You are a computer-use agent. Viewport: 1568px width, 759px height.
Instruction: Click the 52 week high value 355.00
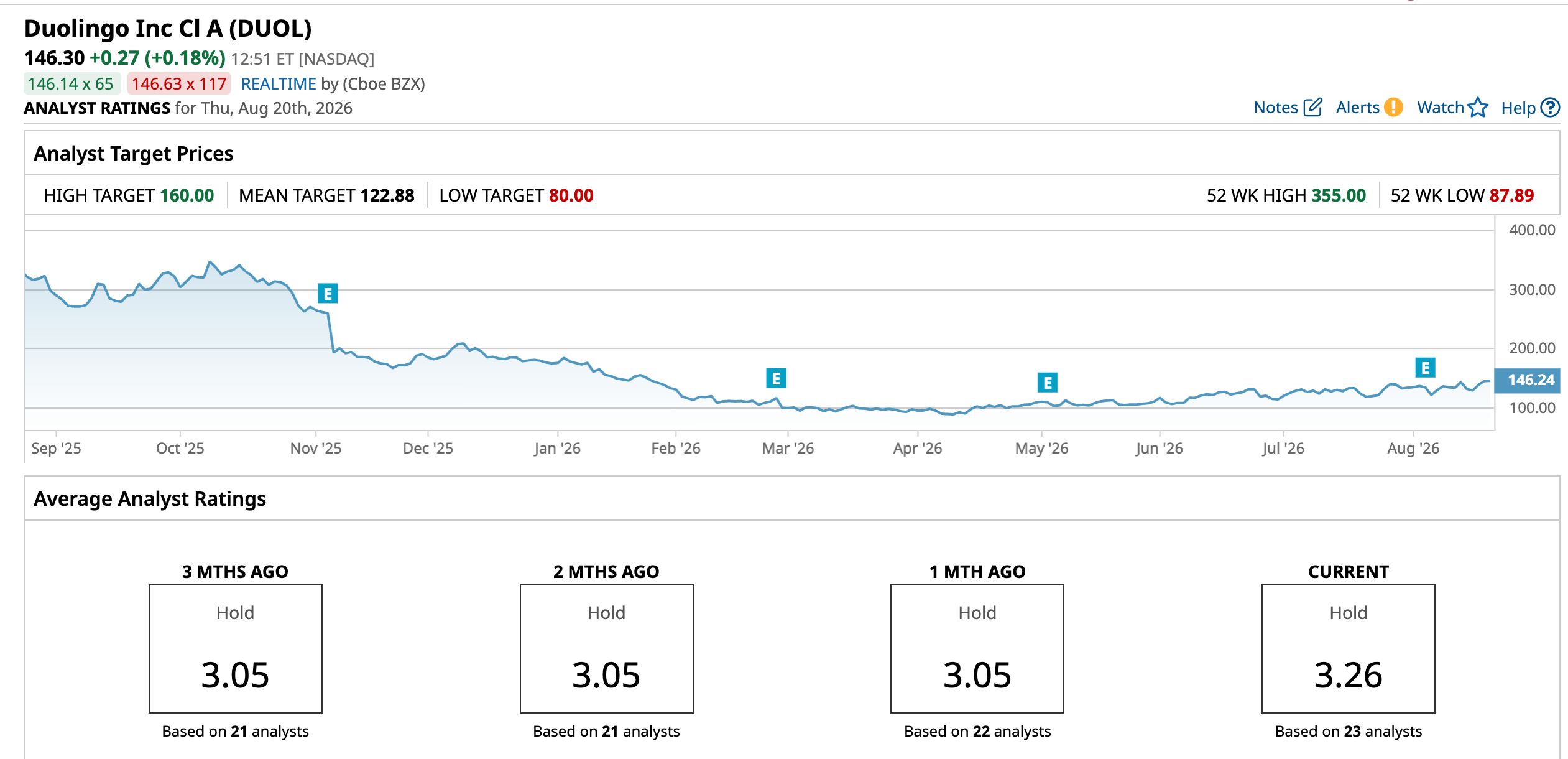tap(1339, 195)
